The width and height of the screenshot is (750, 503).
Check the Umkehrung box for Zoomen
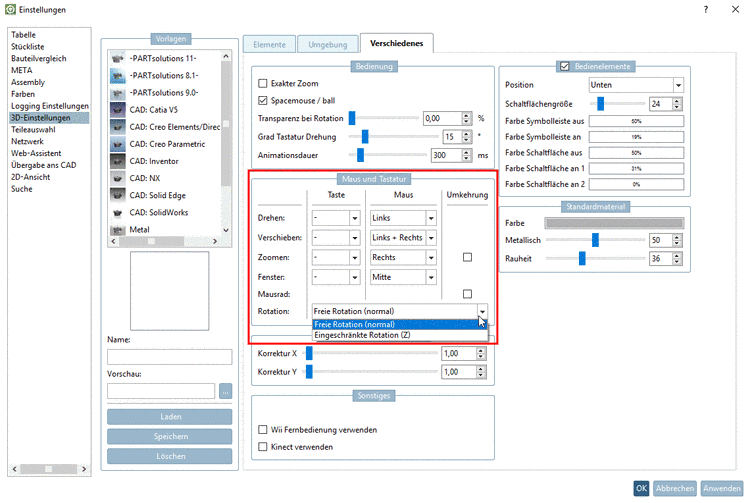(467, 257)
